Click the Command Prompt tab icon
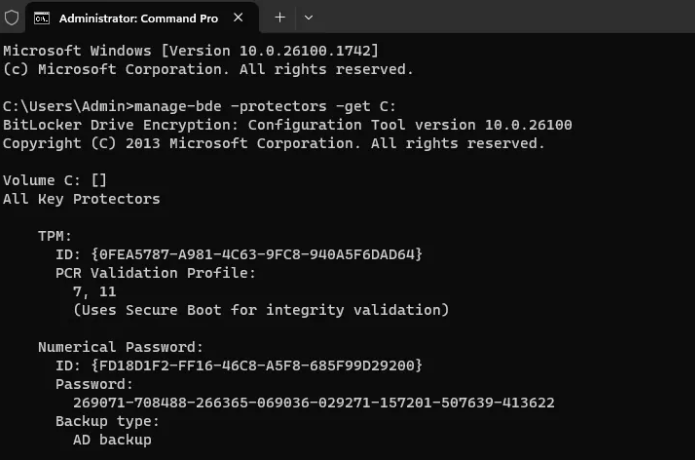Viewport: 695px width, 460px height. (43, 18)
